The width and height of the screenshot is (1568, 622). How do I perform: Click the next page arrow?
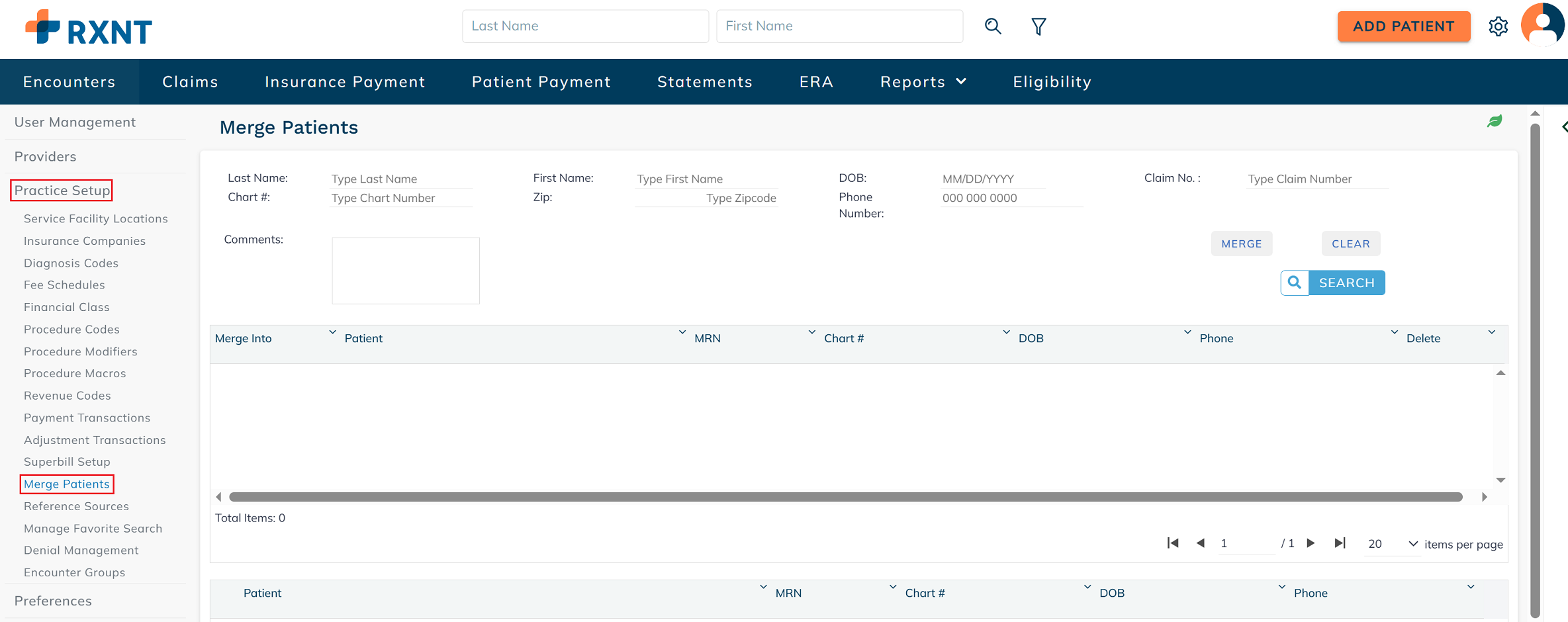[1311, 543]
